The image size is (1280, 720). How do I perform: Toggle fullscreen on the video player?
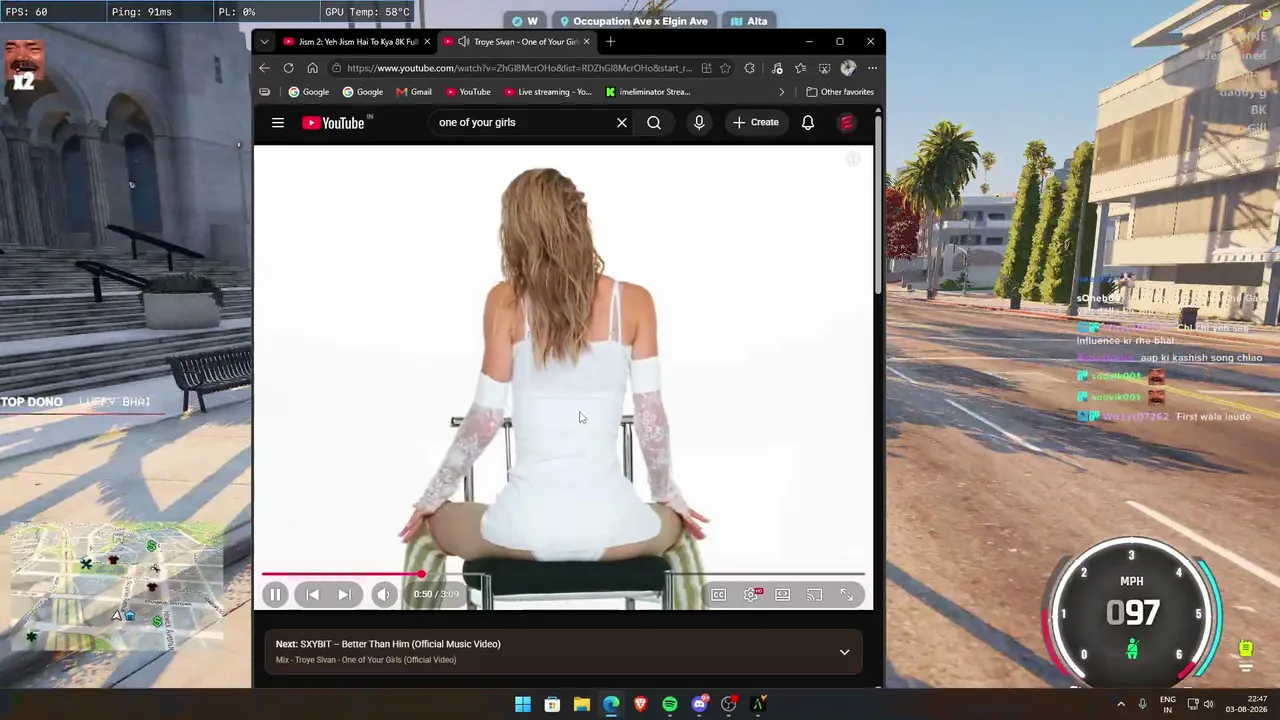(847, 595)
